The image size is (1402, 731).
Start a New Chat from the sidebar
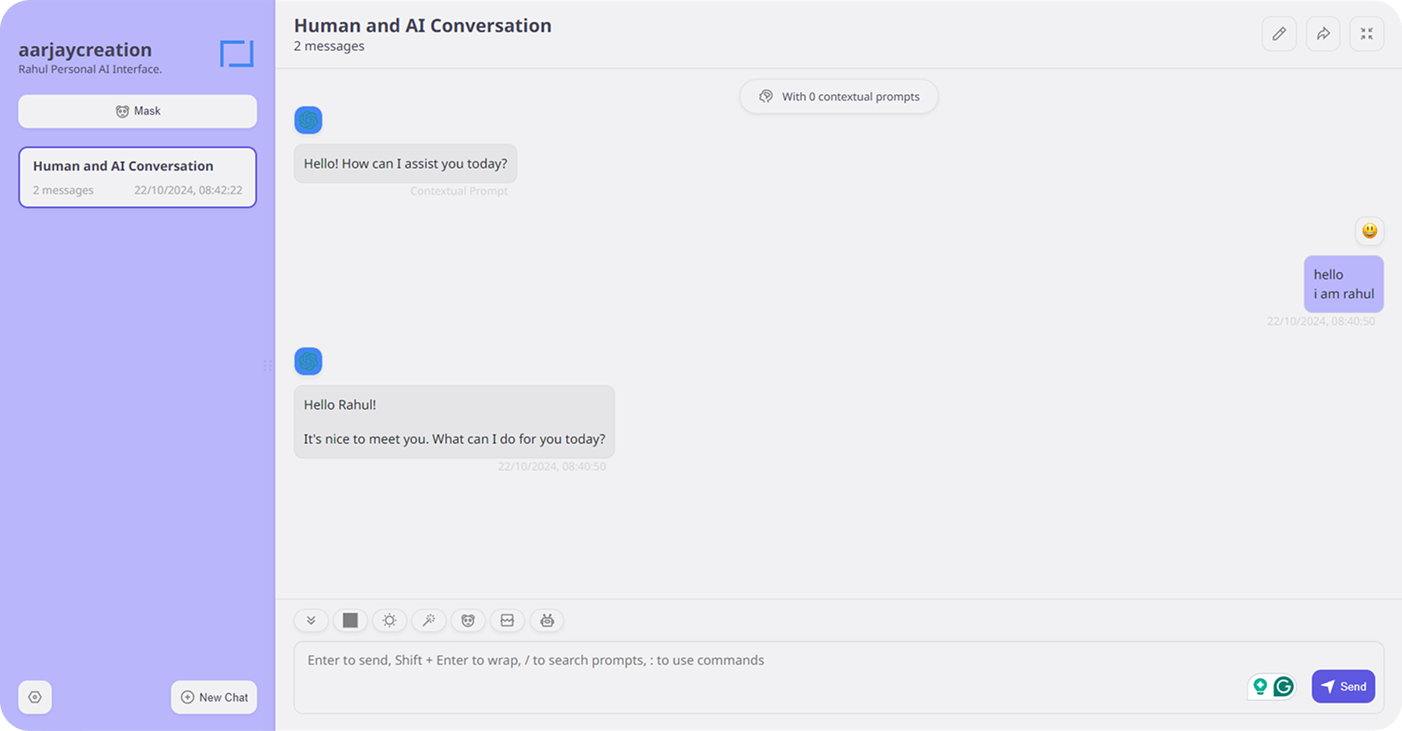214,697
